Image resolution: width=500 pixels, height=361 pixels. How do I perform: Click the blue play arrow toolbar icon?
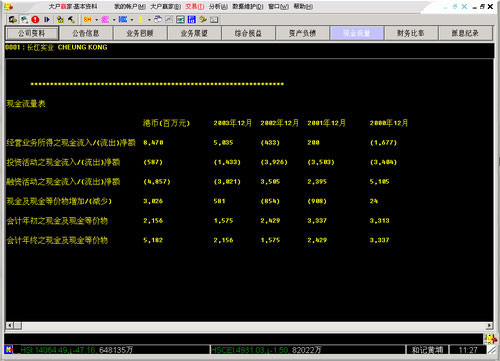click(47, 20)
